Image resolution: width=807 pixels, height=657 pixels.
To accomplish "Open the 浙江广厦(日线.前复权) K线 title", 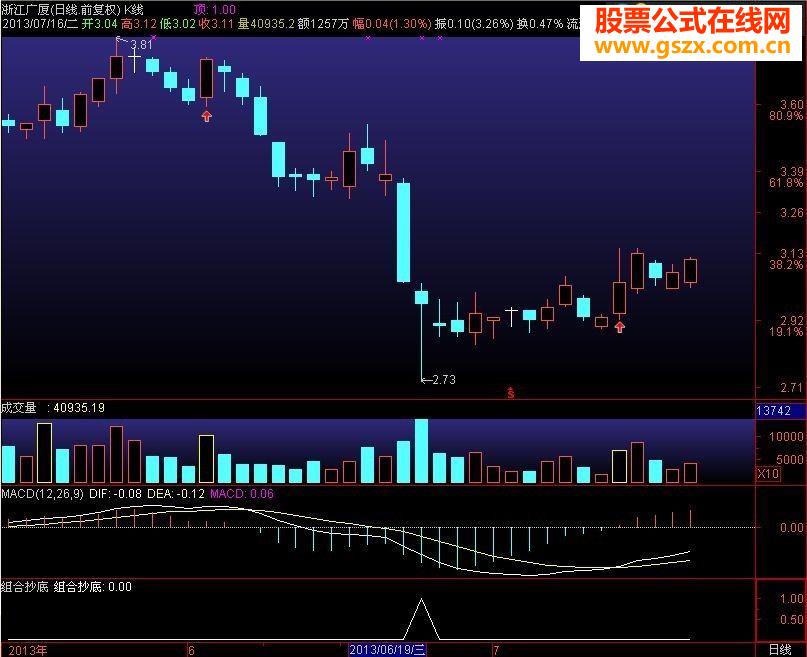I will [x=73, y=9].
